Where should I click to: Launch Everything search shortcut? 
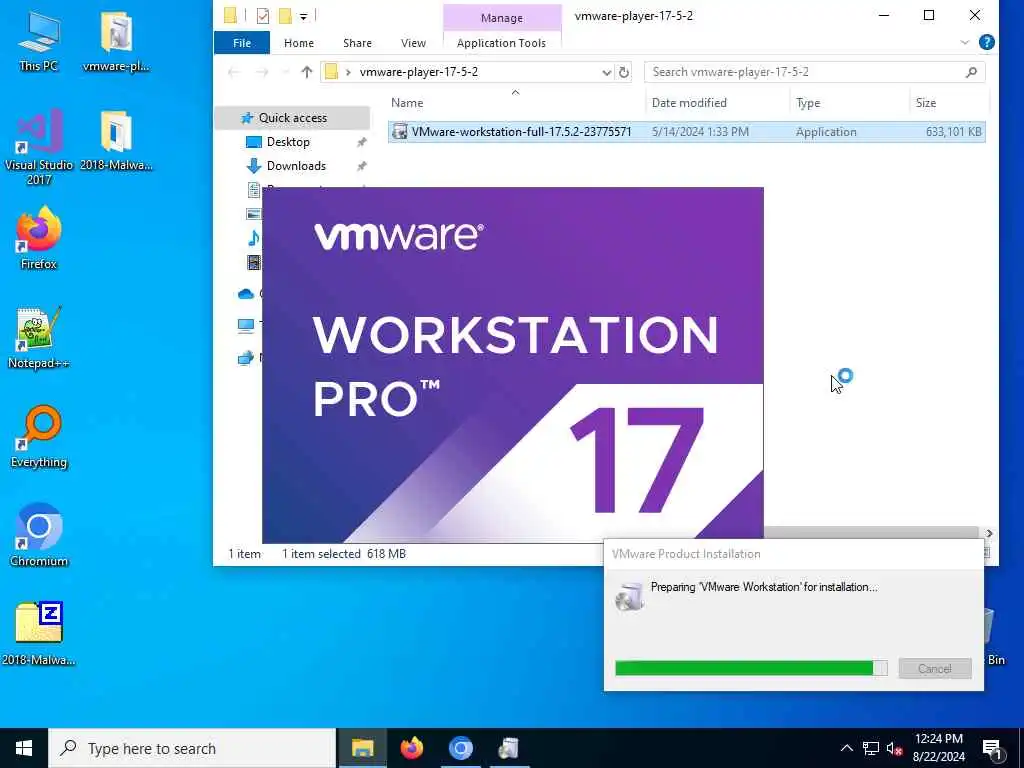click(x=39, y=437)
